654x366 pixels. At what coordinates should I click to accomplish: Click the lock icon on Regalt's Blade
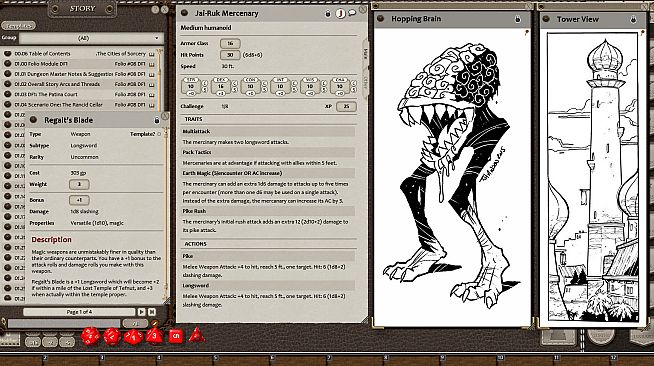[x=157, y=120]
